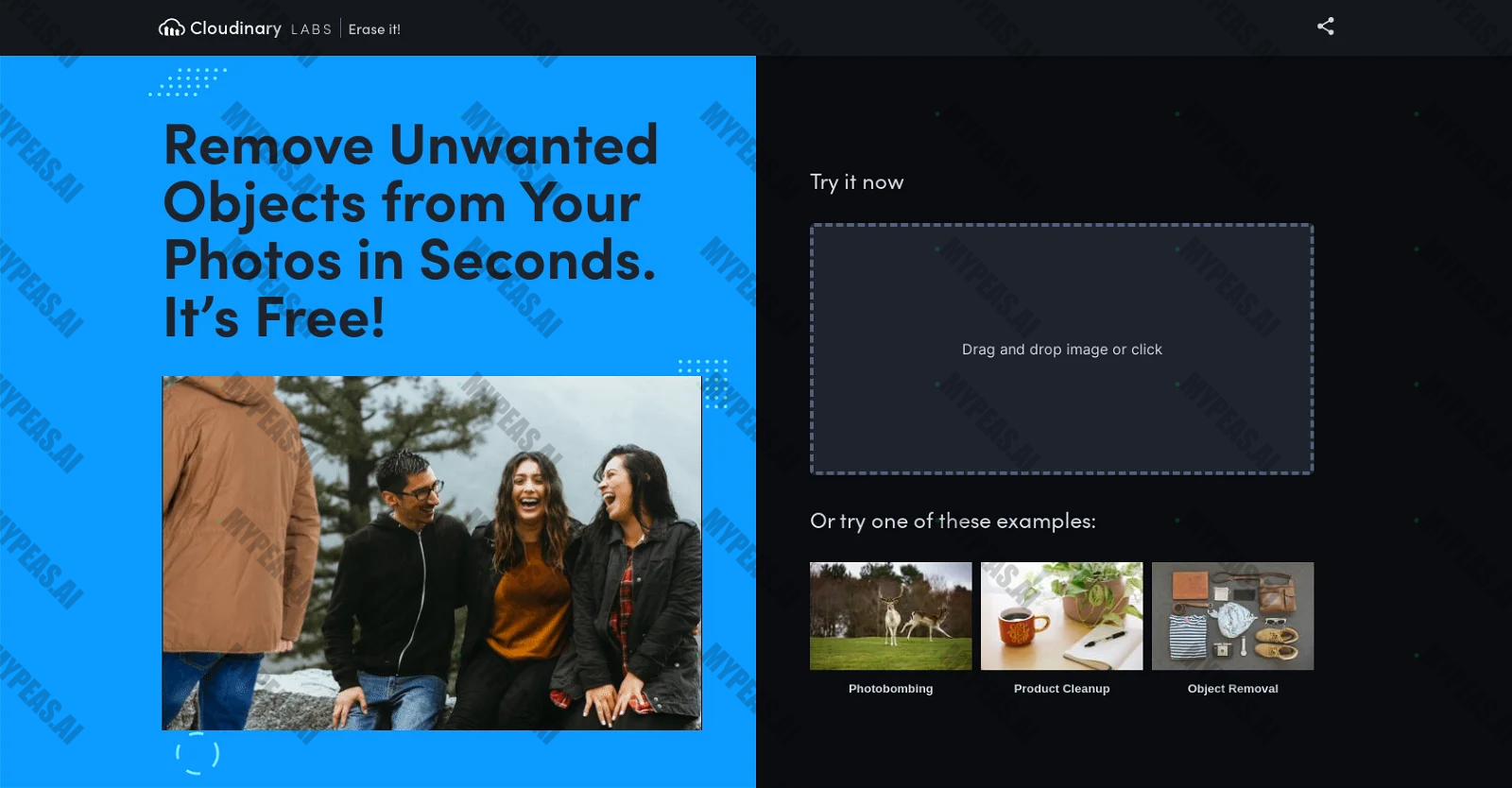
Task: Choose the Product Cleanup mug example thumbnail
Action: [x=1061, y=616]
